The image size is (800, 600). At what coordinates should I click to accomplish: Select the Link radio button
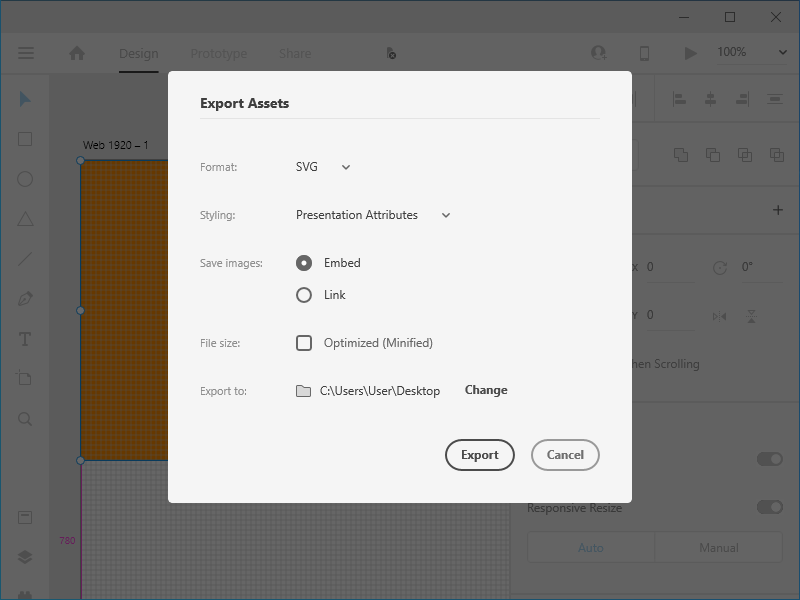(x=304, y=295)
